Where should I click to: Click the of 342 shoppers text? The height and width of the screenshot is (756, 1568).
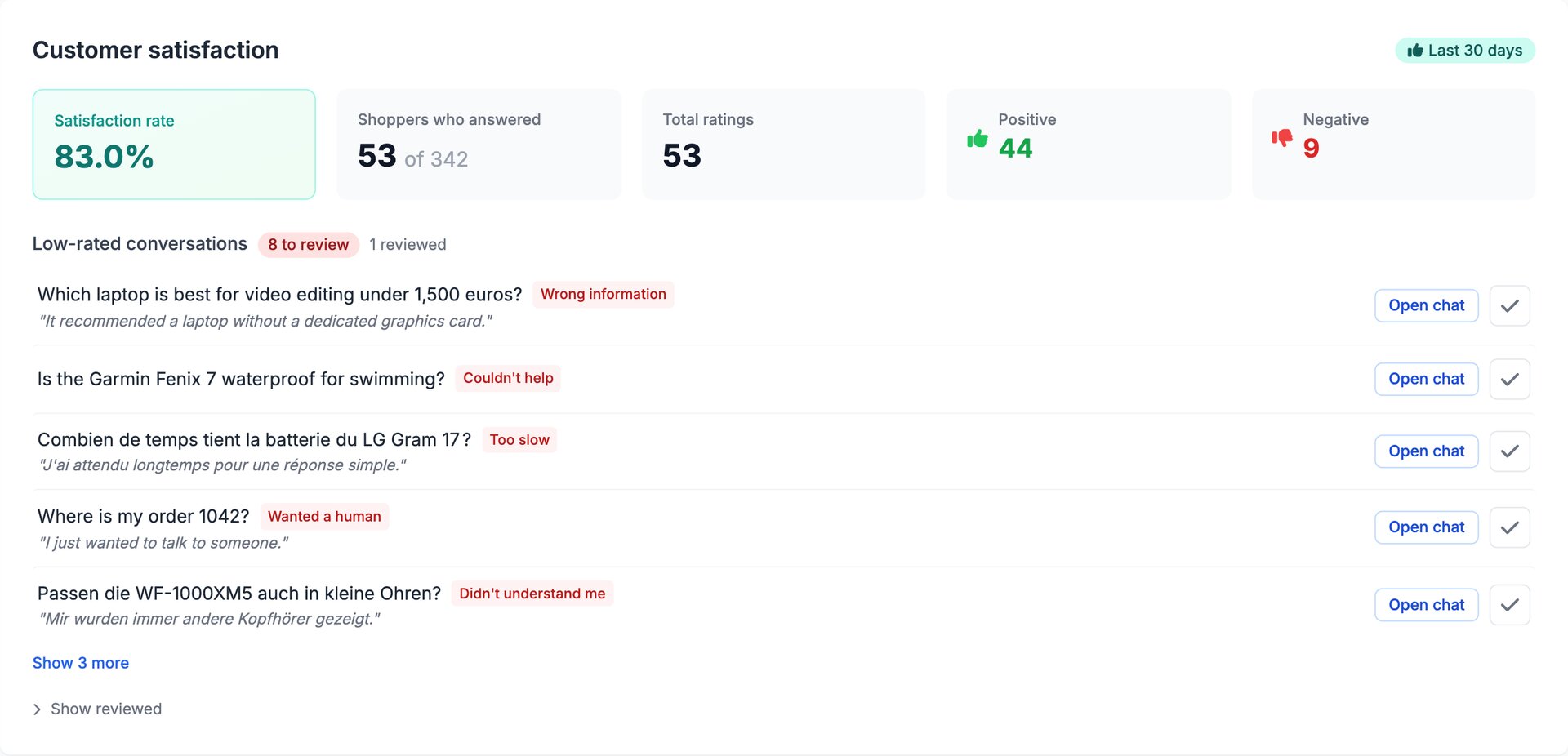click(x=436, y=159)
